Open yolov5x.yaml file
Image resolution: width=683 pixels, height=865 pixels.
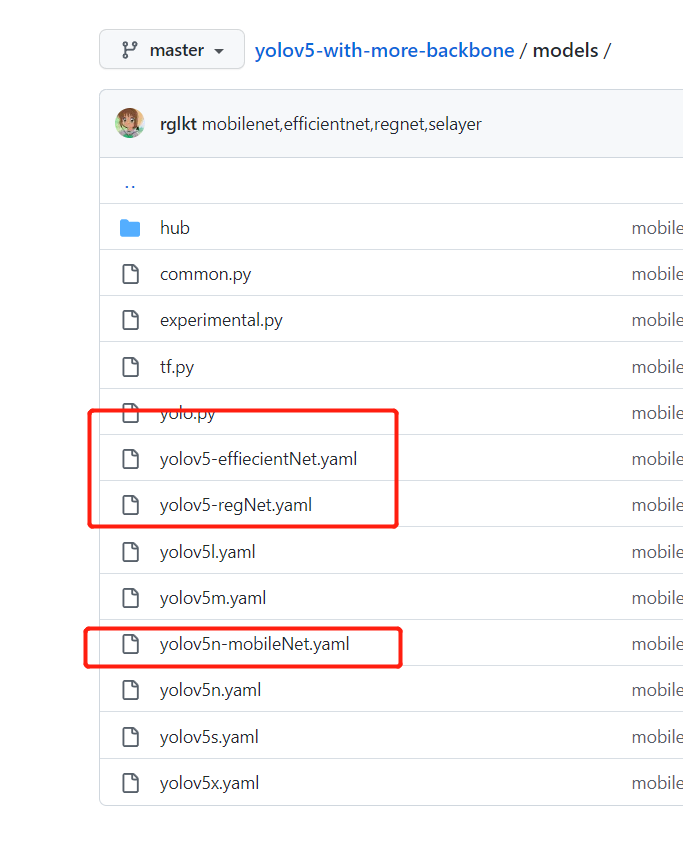(209, 783)
